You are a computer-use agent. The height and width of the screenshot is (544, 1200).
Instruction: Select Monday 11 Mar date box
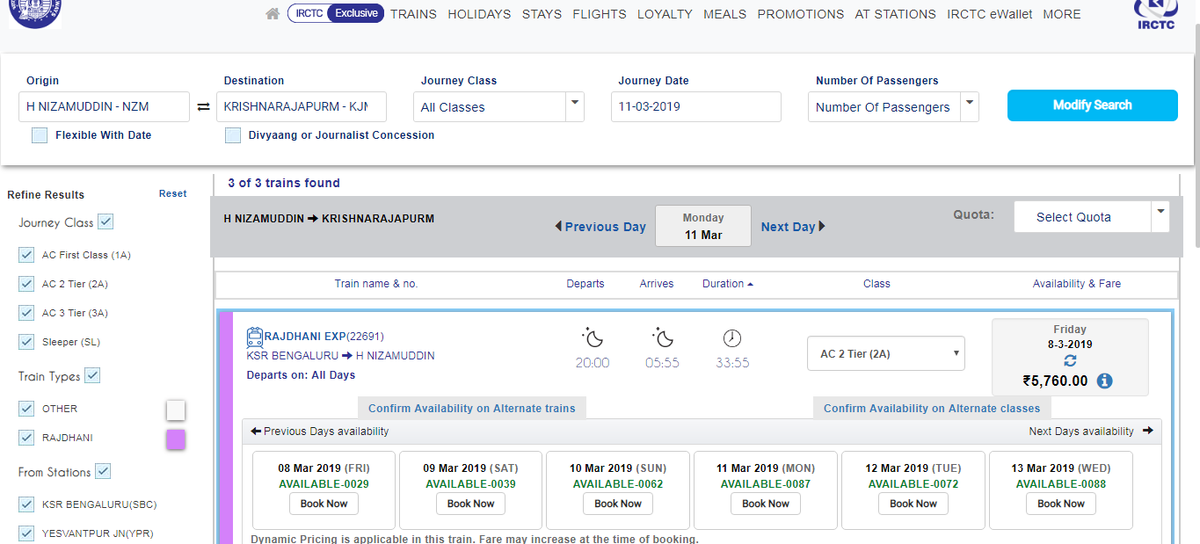click(703, 226)
